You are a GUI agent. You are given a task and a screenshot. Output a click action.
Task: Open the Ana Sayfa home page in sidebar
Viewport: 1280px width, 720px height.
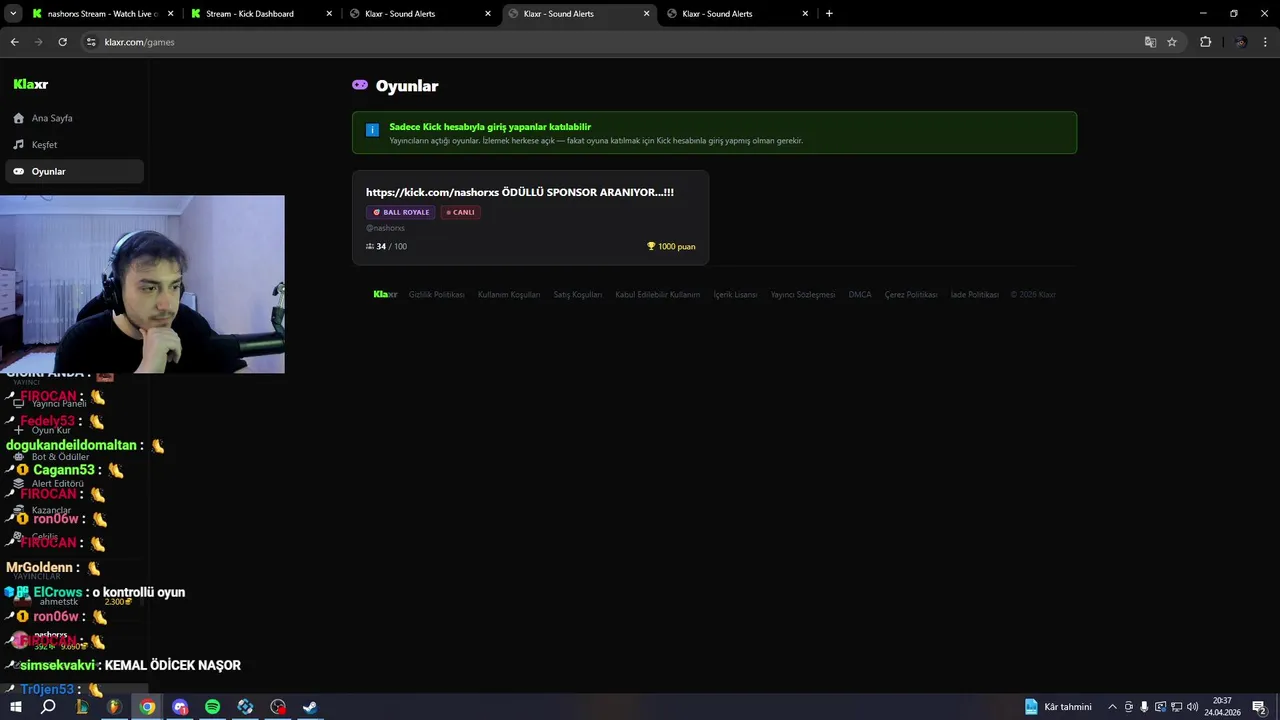(74, 118)
